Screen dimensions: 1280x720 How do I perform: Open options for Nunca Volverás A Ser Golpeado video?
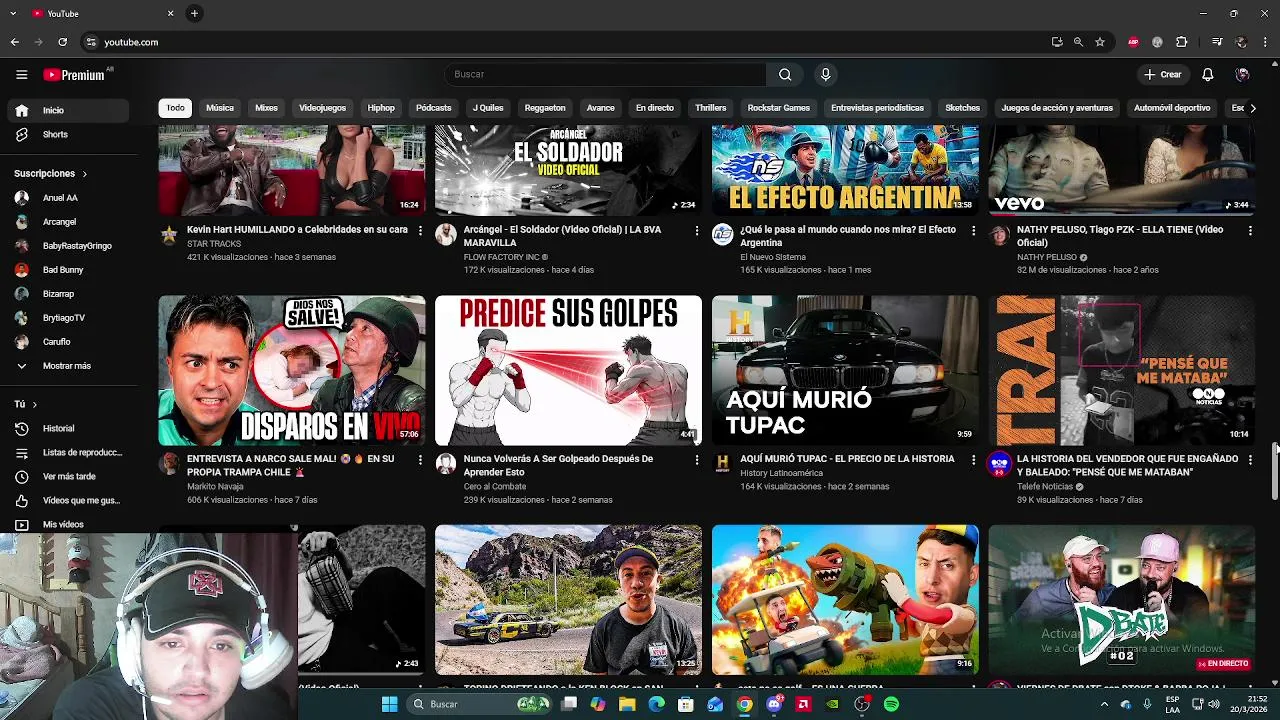(697, 459)
